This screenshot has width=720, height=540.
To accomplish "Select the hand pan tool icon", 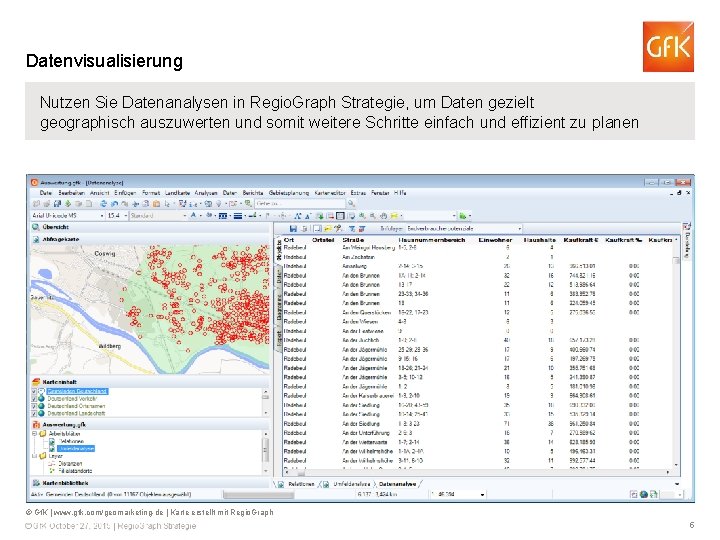I will [383, 215].
